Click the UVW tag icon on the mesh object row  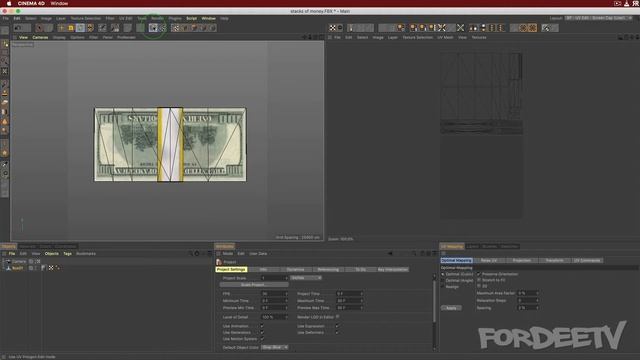[51, 268]
